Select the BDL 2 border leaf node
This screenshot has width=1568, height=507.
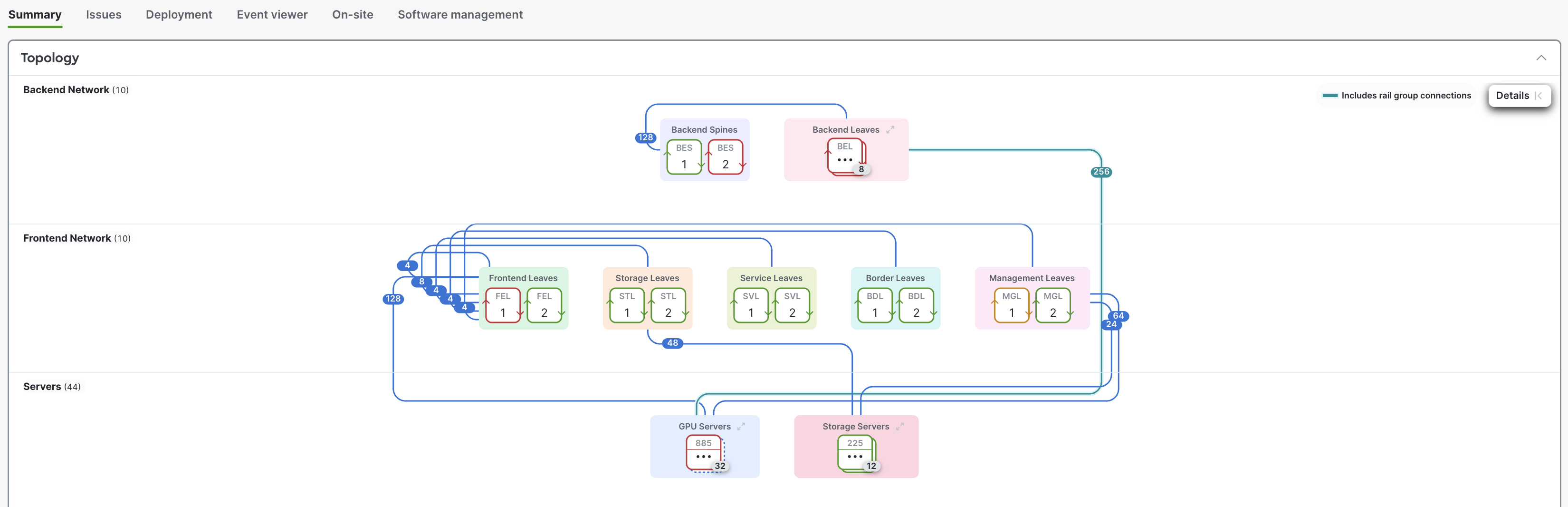click(x=916, y=305)
